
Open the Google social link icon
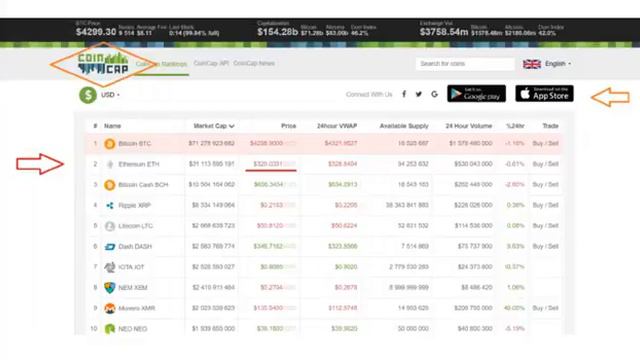pyautogui.click(x=434, y=94)
